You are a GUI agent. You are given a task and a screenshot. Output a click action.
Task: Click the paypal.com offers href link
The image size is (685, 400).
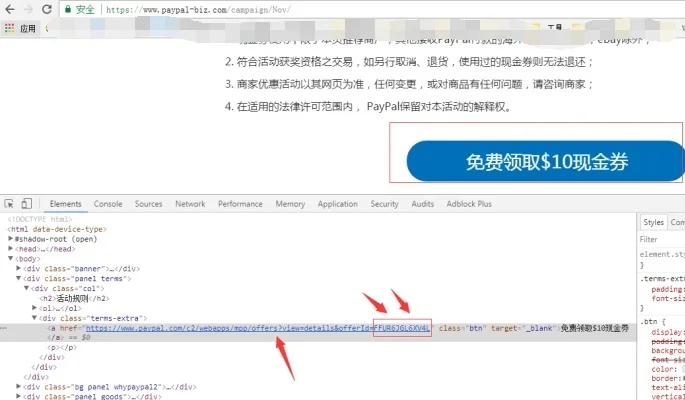click(258, 328)
